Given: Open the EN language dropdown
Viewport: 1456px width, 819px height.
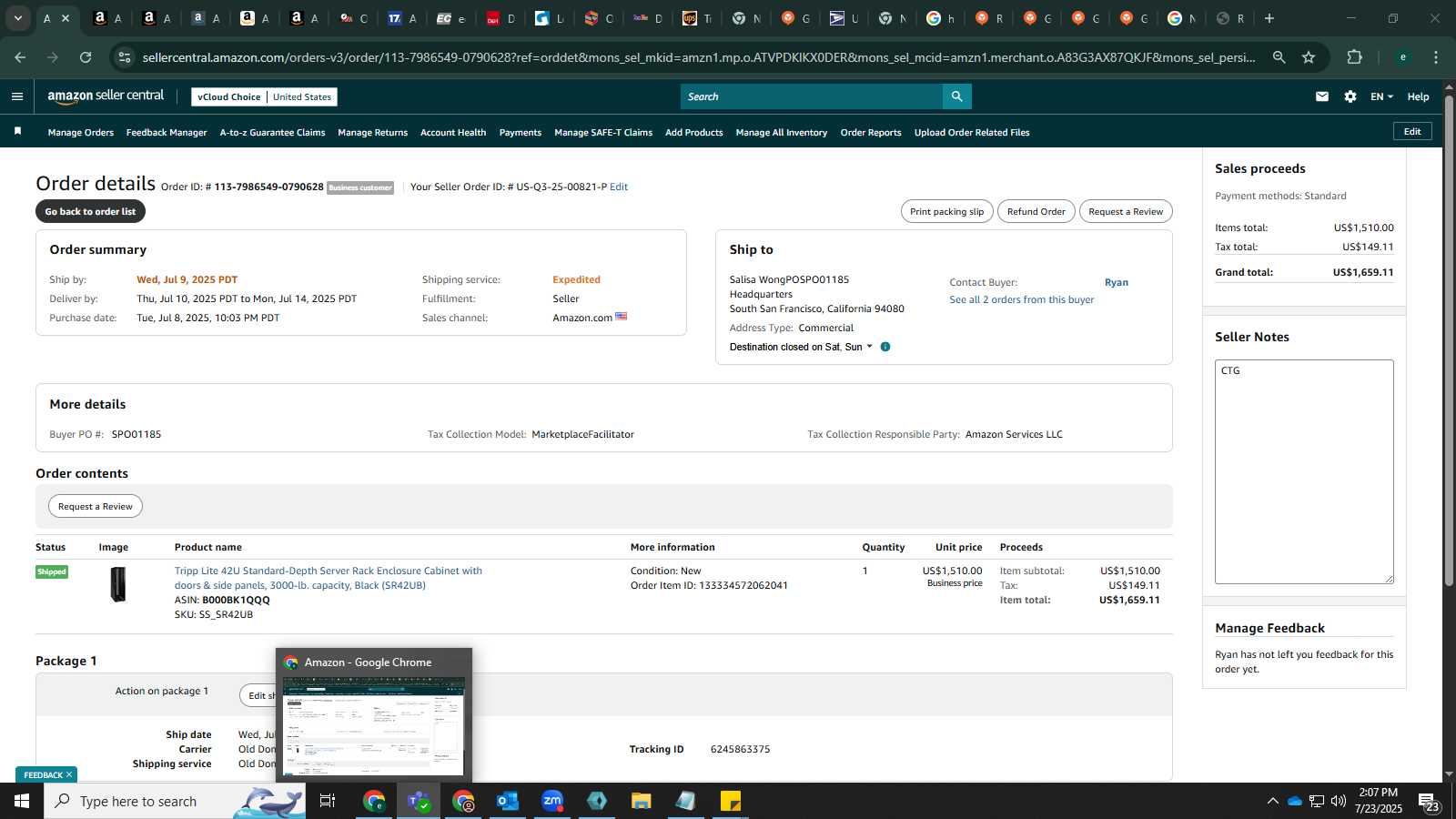Looking at the screenshot, I should click(x=1381, y=96).
